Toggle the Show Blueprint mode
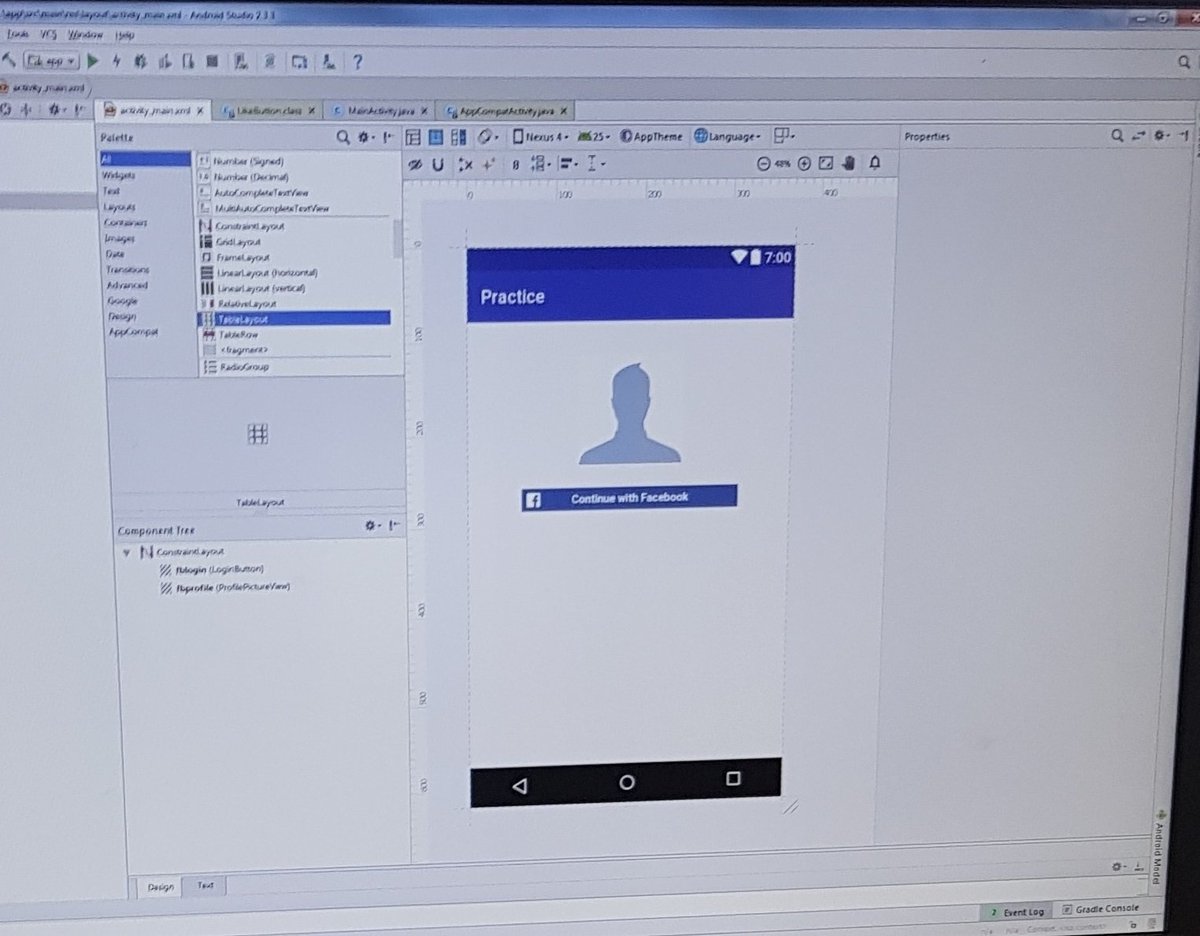1200x936 pixels. coord(434,136)
